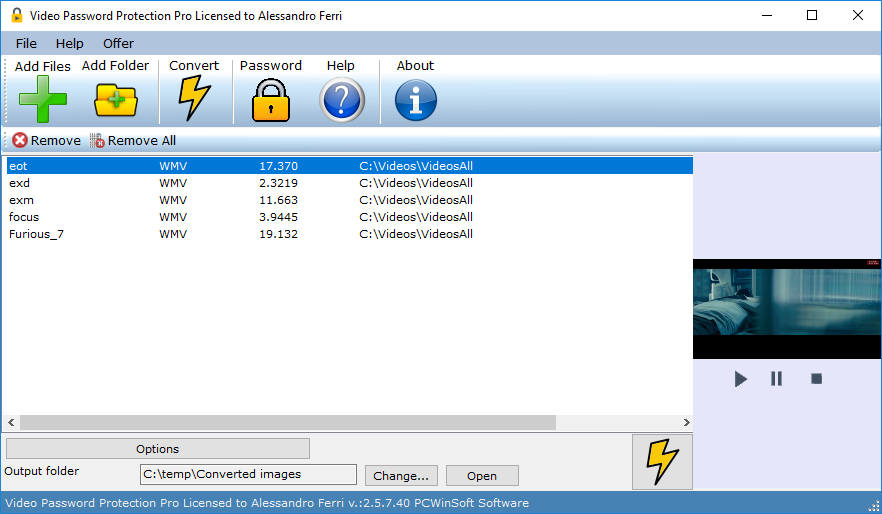Image resolution: width=882 pixels, height=514 pixels.
Task: Select the exd file row
Action: pyautogui.click(x=349, y=183)
